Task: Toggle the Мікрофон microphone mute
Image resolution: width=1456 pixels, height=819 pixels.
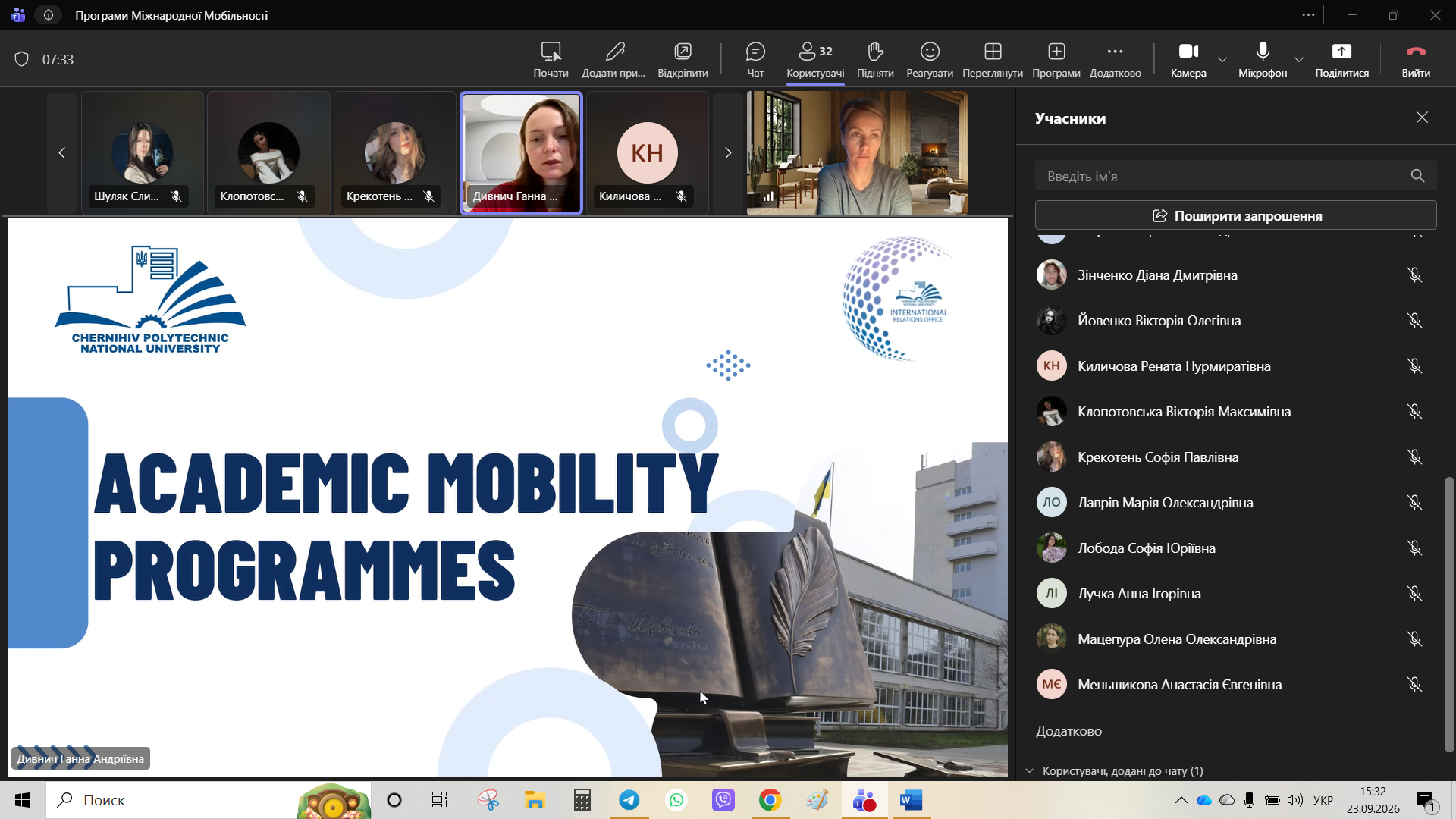Action: click(1263, 59)
